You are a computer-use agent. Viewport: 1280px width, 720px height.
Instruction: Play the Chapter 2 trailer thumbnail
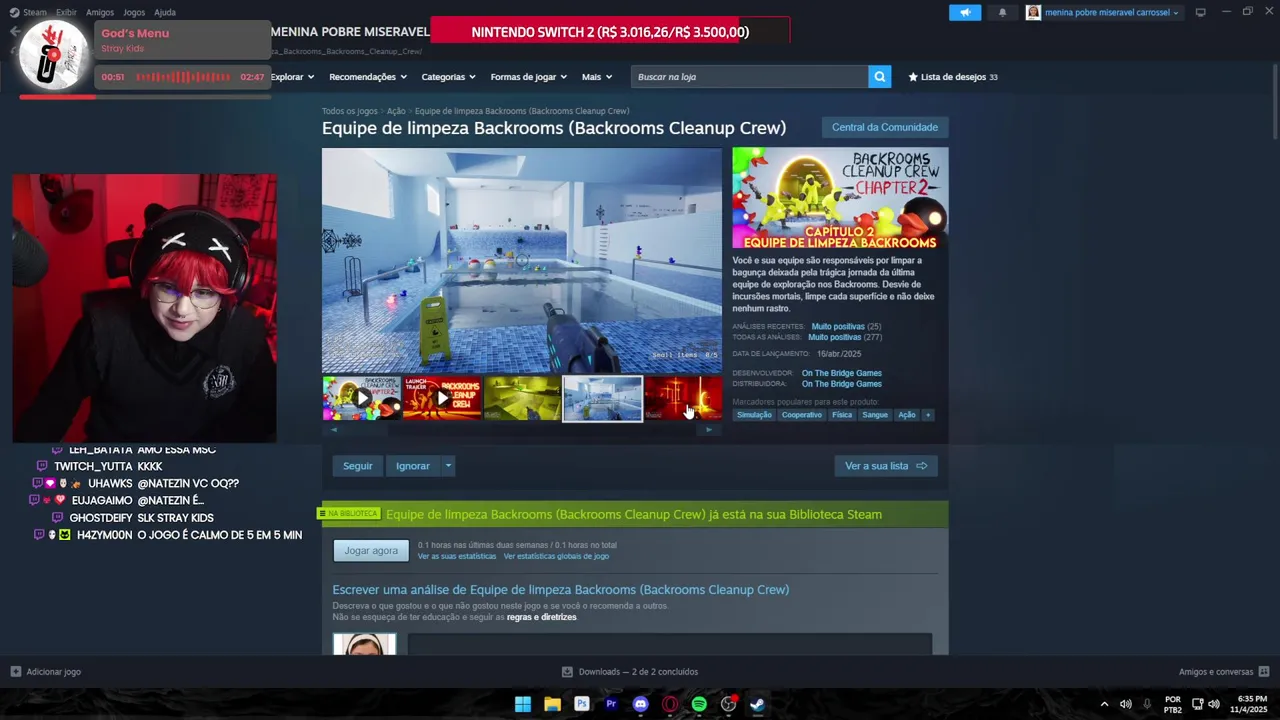pos(362,398)
